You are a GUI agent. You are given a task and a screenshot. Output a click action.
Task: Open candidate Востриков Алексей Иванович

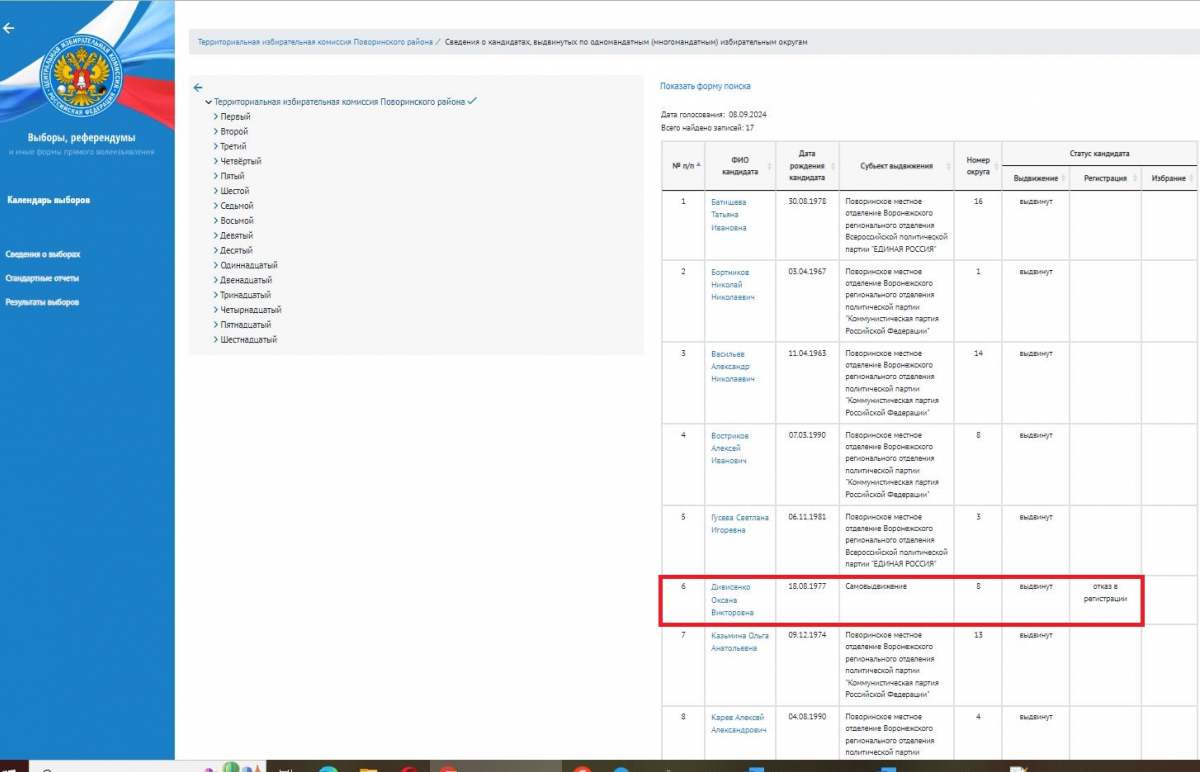pos(730,448)
